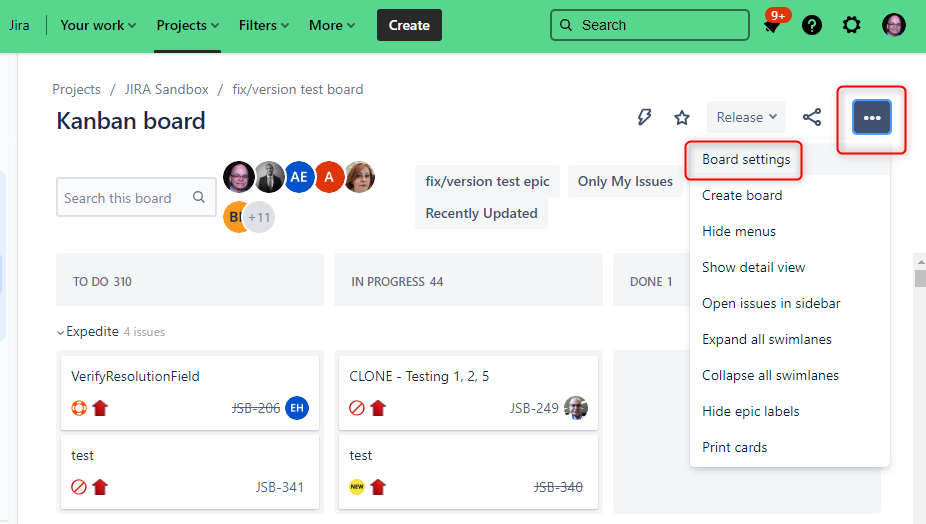Go to JIRA Sandbox breadcrumb link
The height and width of the screenshot is (524, 926).
167,89
